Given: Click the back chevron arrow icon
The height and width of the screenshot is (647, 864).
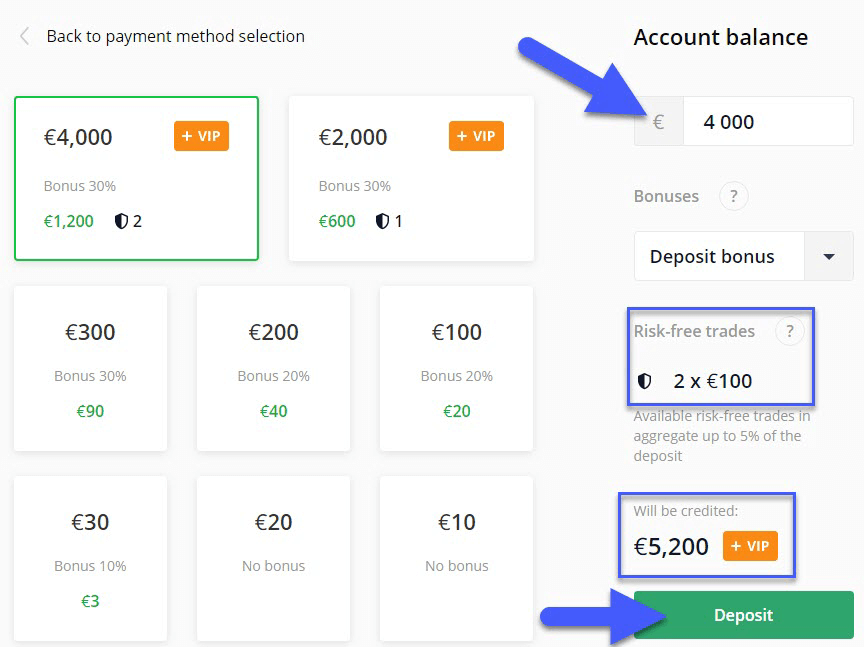Looking at the screenshot, I should (x=24, y=36).
